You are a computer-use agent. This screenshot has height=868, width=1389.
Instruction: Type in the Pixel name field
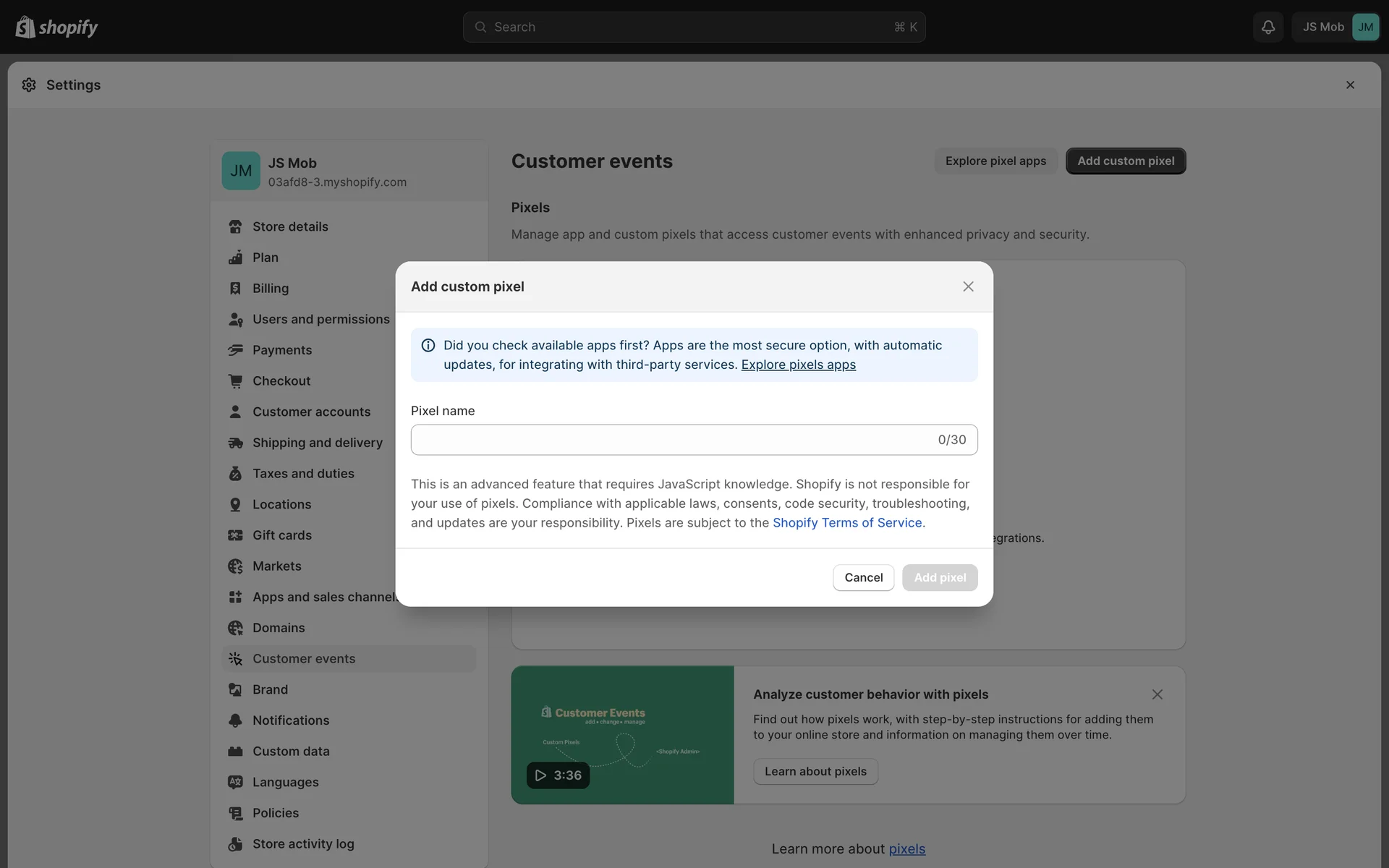[x=673, y=440]
